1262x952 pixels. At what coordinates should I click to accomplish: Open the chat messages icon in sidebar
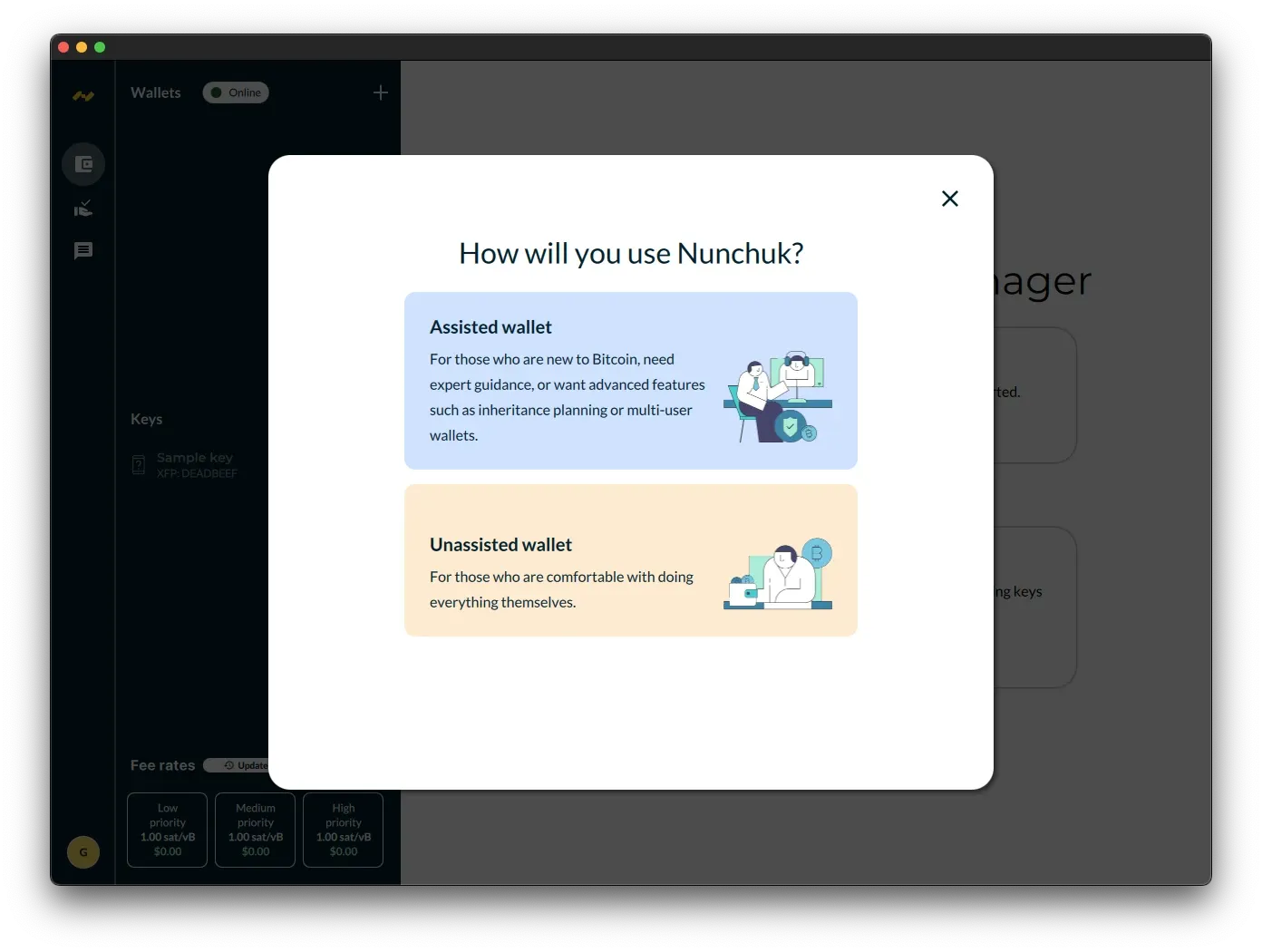click(x=83, y=251)
